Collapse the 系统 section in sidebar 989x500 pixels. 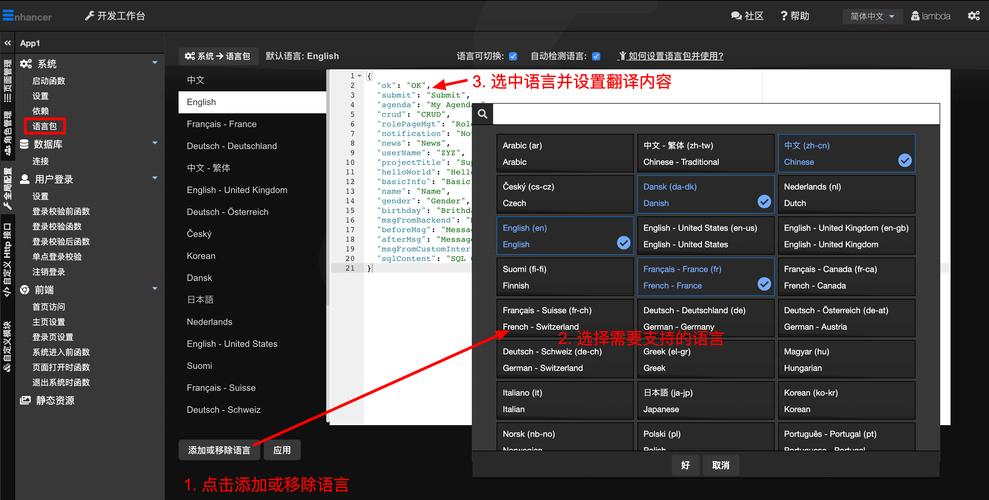click(x=155, y=63)
